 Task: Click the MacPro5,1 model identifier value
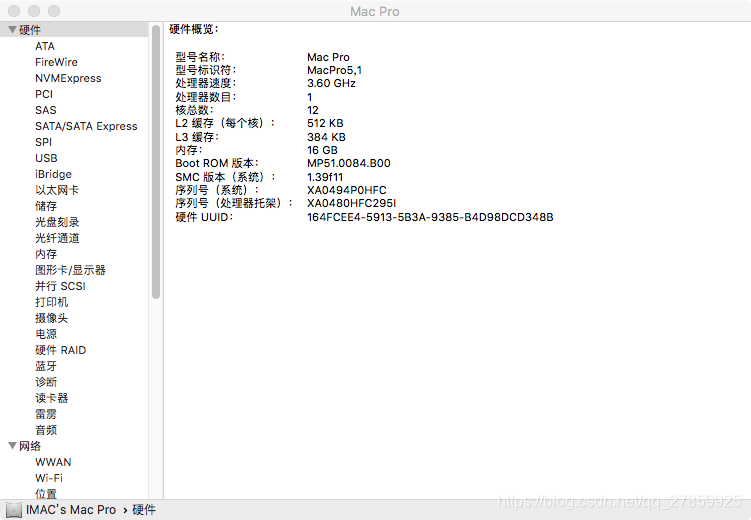(x=334, y=70)
